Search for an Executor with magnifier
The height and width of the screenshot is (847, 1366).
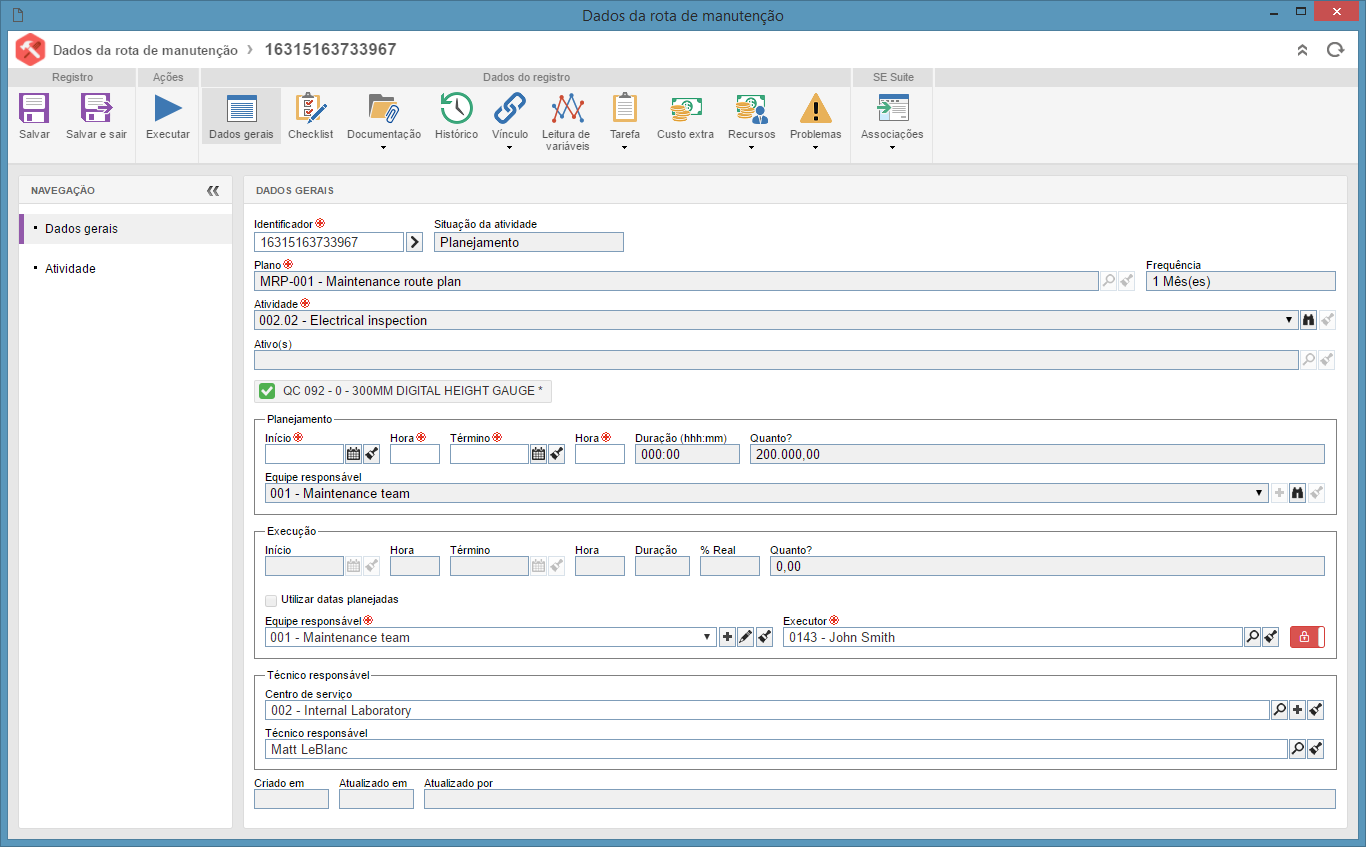[1252, 637]
